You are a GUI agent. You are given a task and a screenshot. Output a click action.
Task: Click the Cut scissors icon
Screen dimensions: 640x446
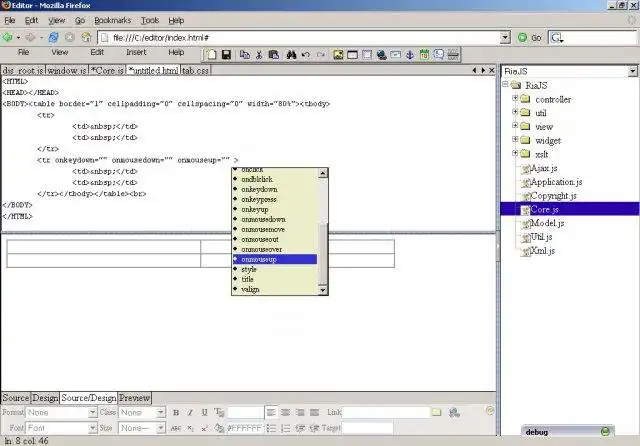[259, 54]
